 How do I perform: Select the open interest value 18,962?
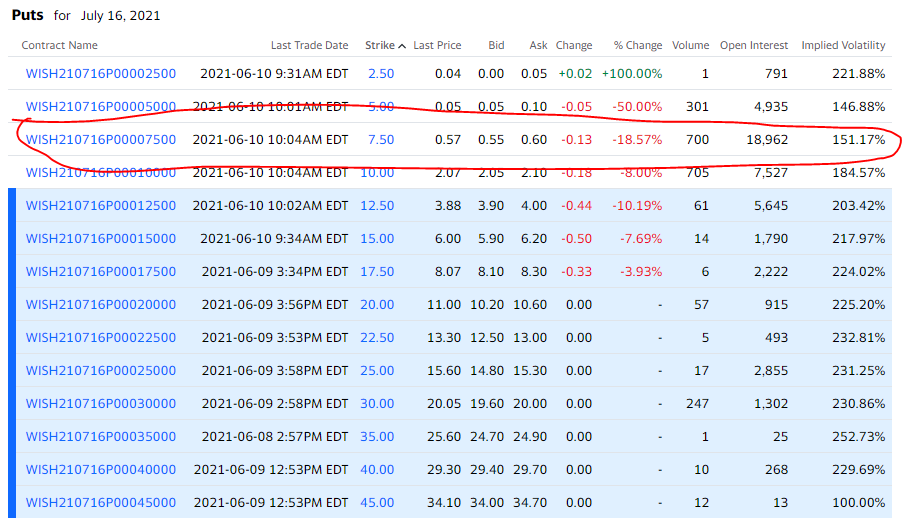(767, 139)
